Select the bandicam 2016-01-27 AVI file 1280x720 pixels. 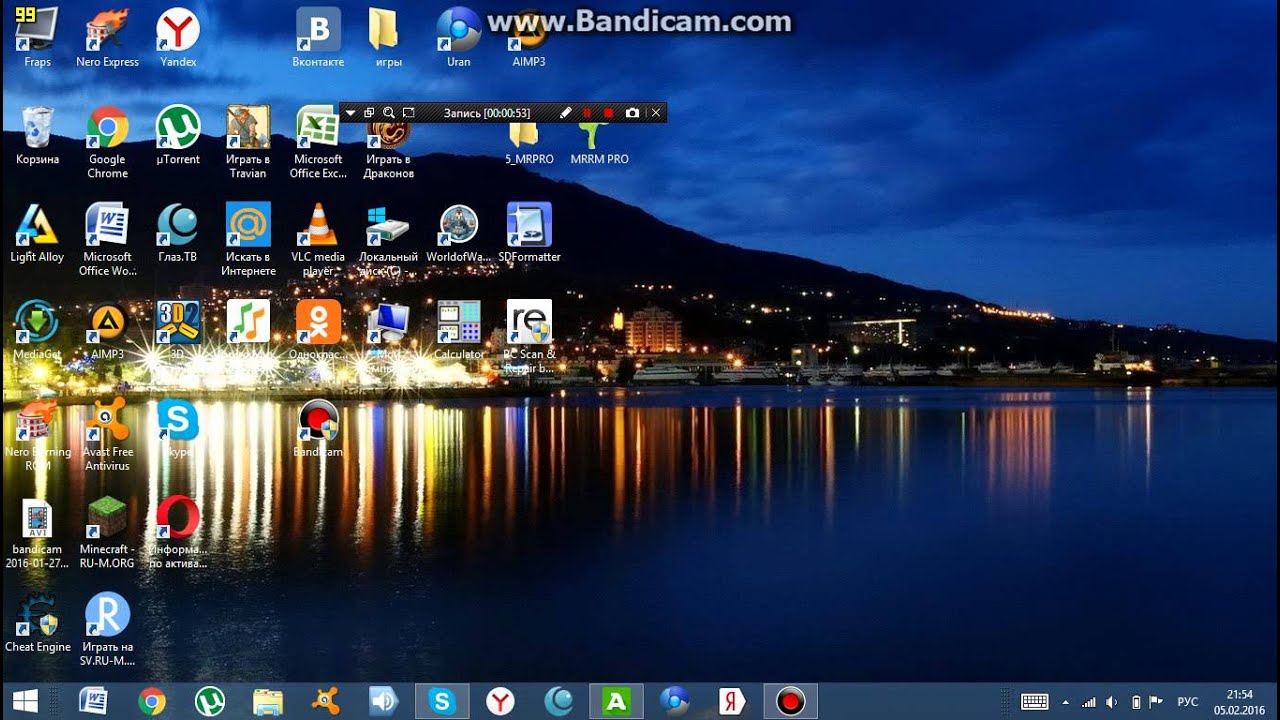tap(37, 534)
